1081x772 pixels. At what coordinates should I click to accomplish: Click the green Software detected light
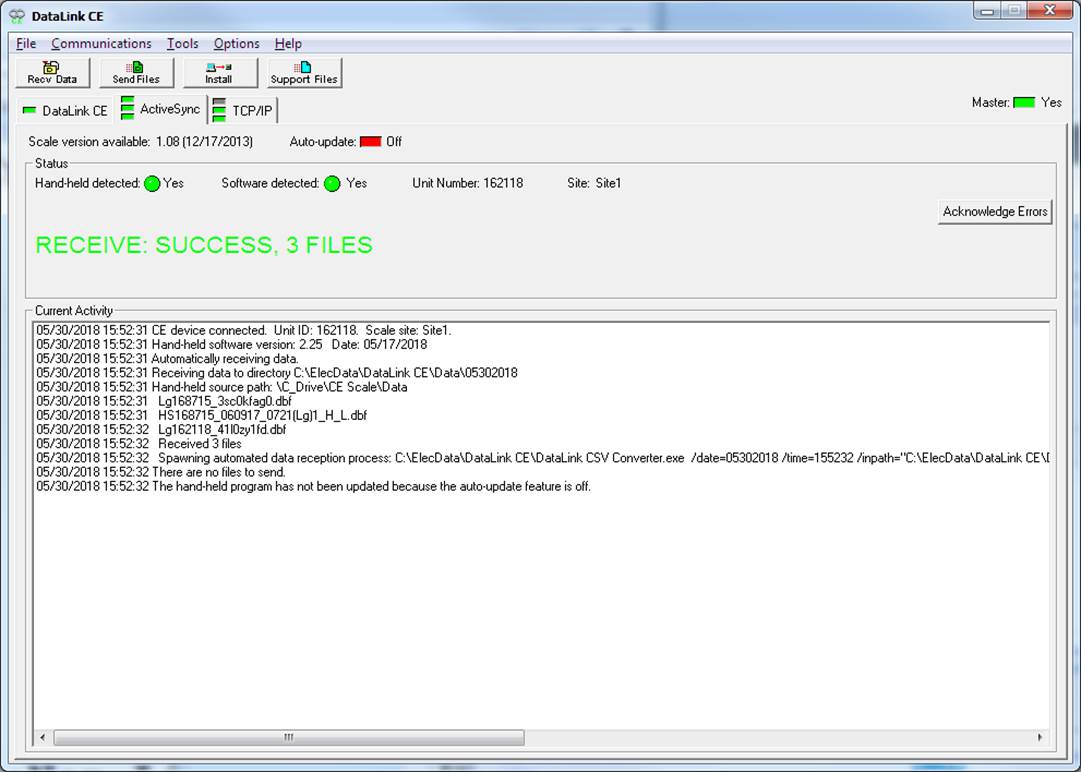click(x=332, y=183)
